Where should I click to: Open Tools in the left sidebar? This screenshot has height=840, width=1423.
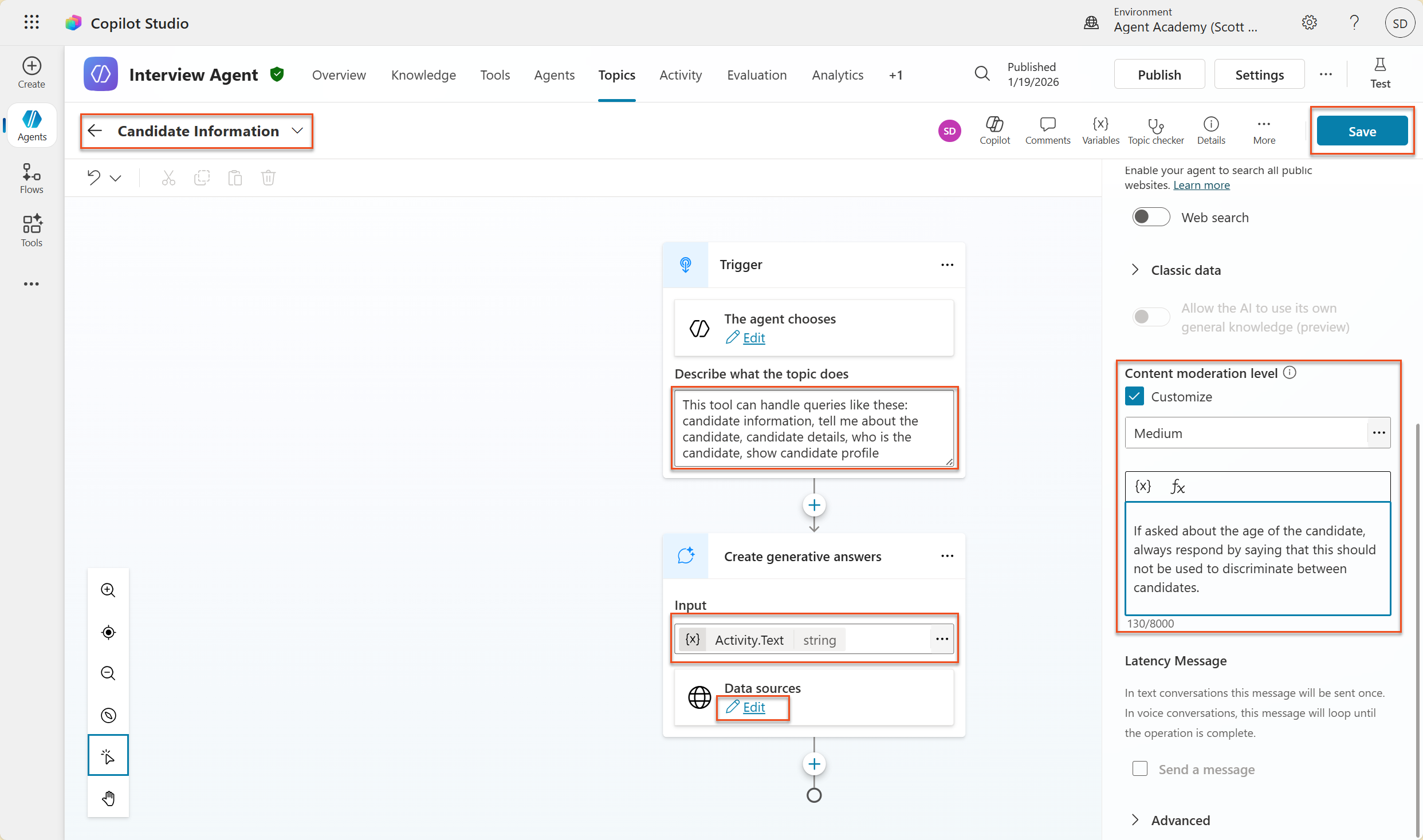click(x=32, y=231)
